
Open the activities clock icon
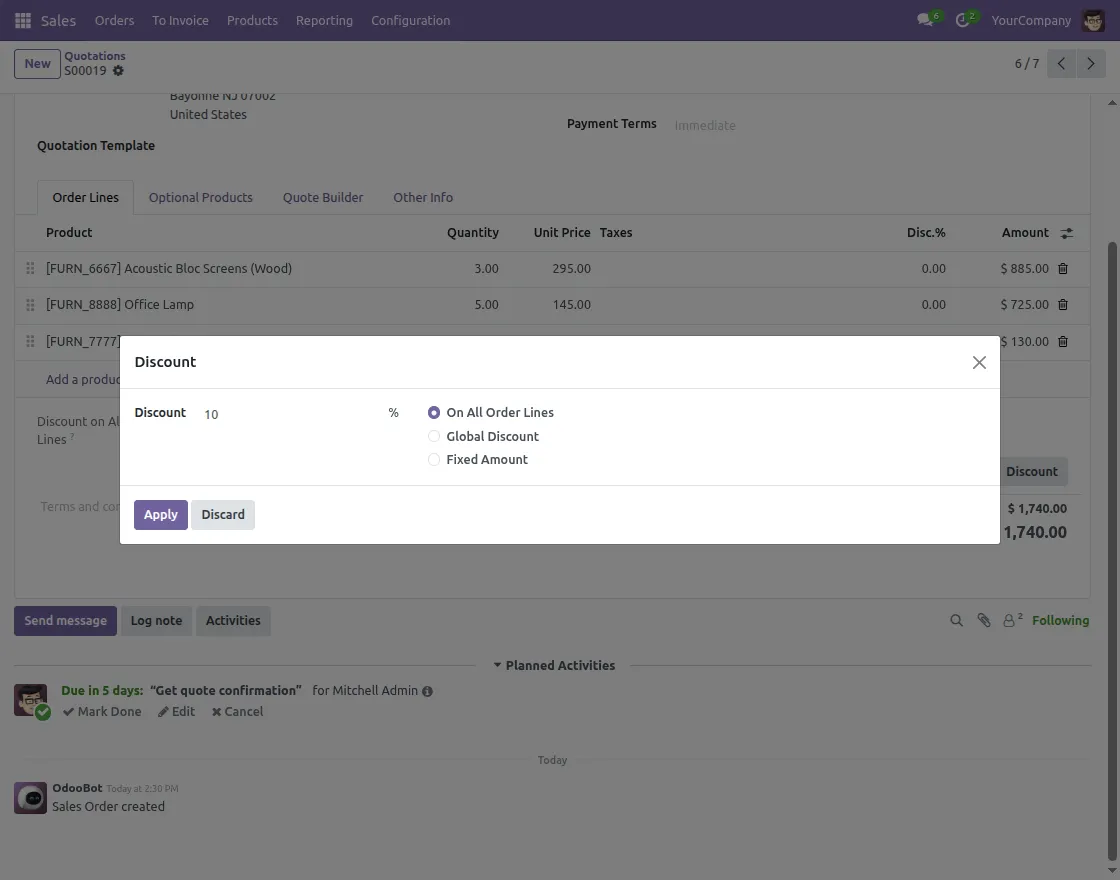[x=963, y=20]
